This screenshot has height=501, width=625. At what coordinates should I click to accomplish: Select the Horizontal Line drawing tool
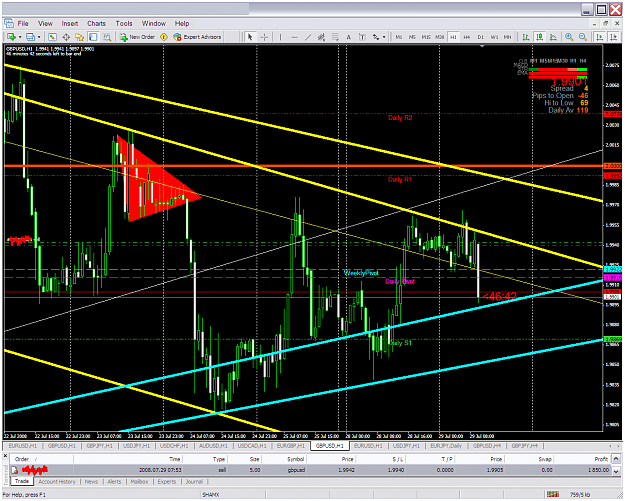tap(294, 37)
